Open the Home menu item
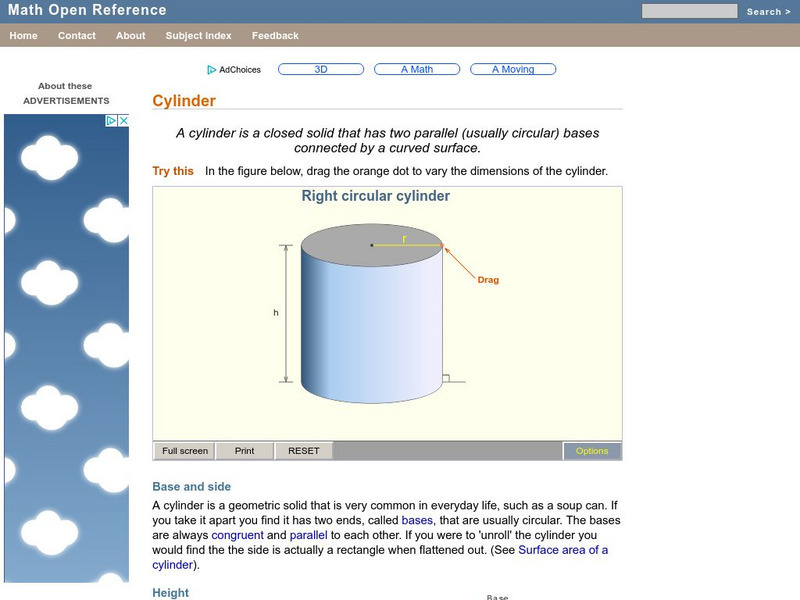The width and height of the screenshot is (800, 600). (x=23, y=36)
